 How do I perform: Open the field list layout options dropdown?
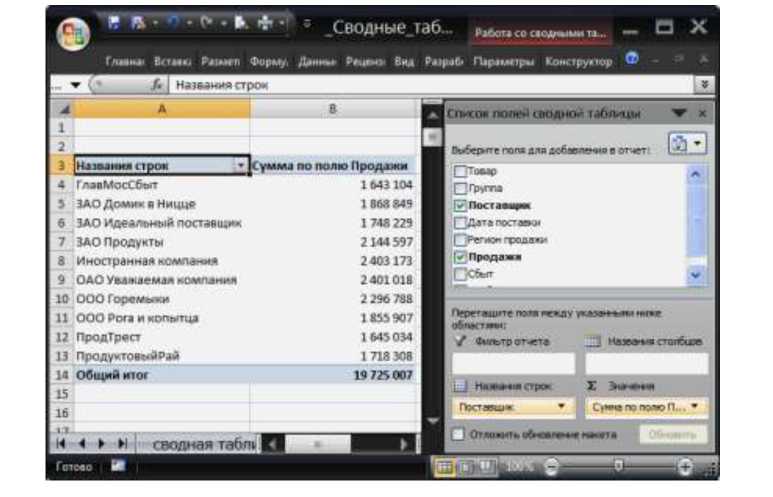tap(685, 145)
